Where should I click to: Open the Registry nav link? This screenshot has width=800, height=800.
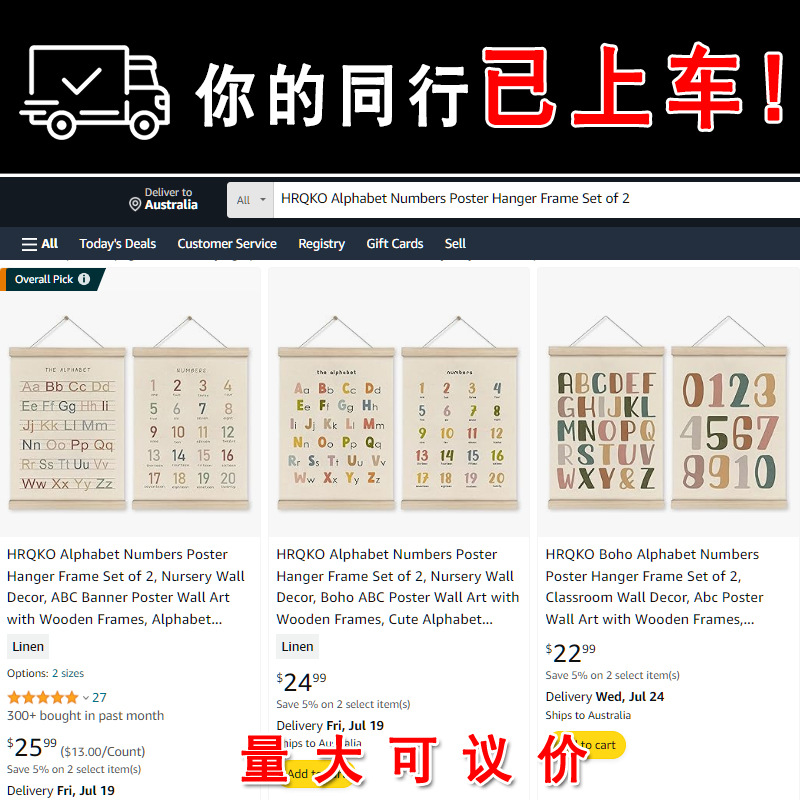[x=321, y=244]
